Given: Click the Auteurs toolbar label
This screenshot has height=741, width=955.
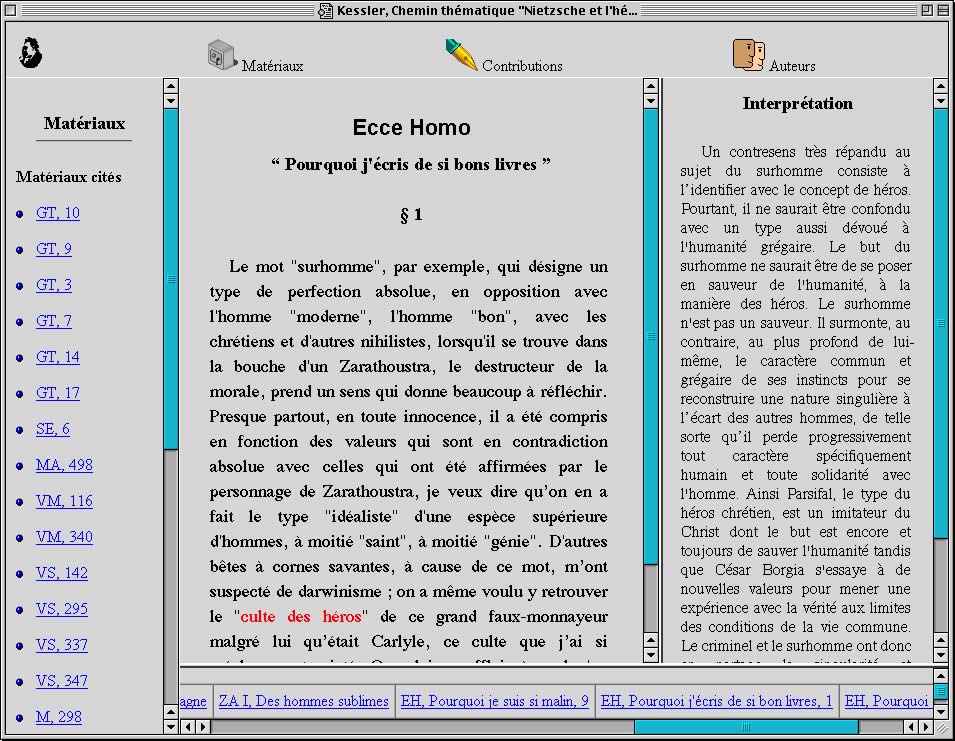Looking at the screenshot, I should 792,66.
